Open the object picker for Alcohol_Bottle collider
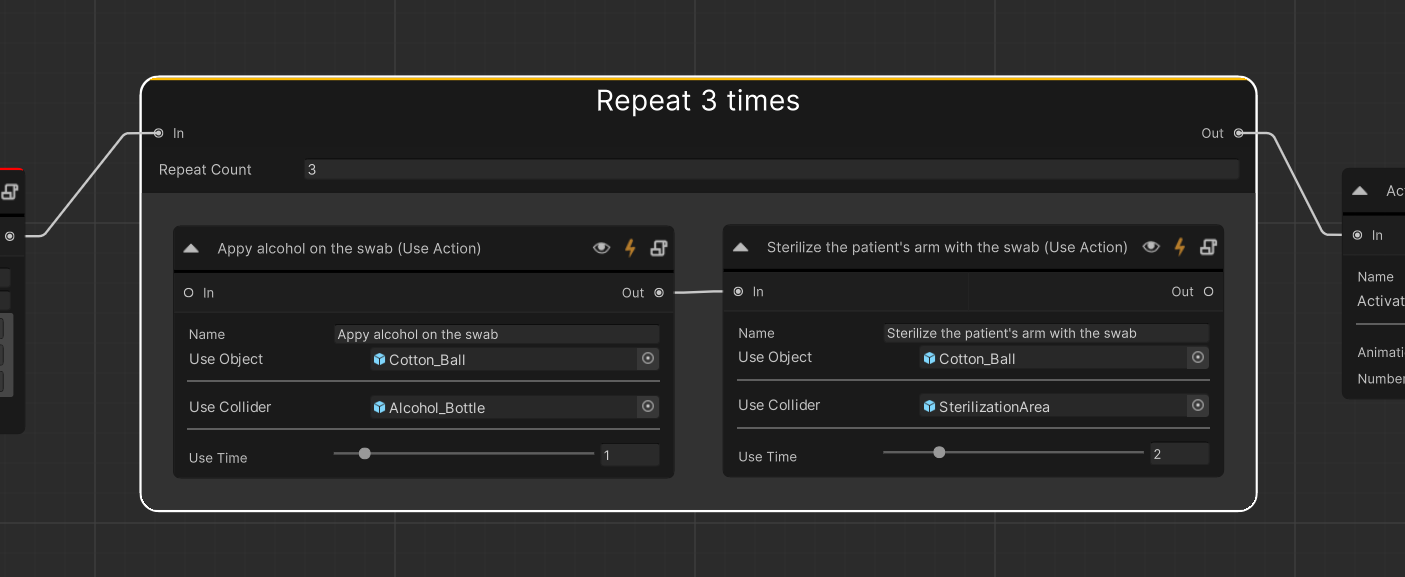Viewport: 1405px width, 577px height. point(648,406)
